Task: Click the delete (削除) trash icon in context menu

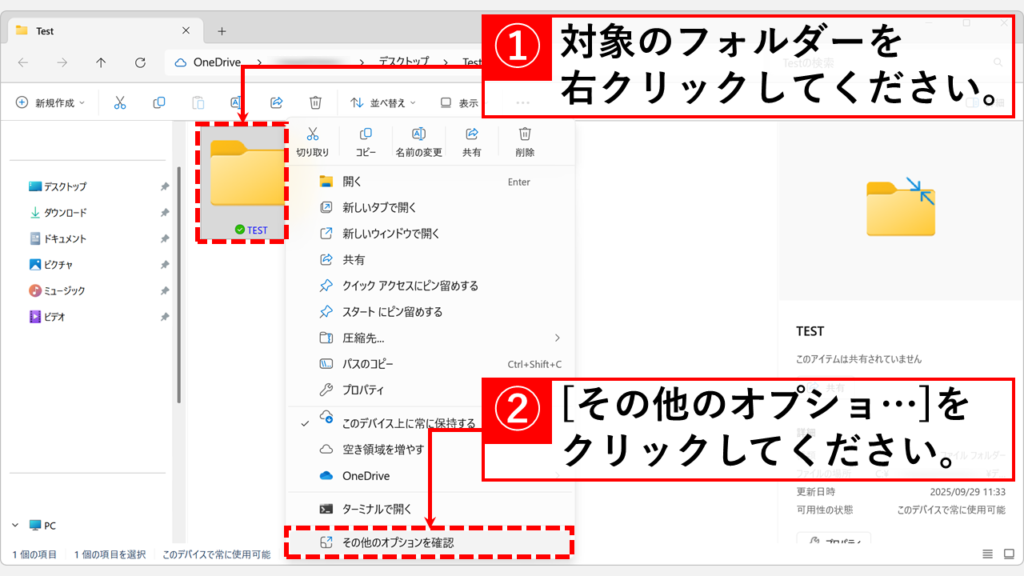Action: (x=524, y=134)
